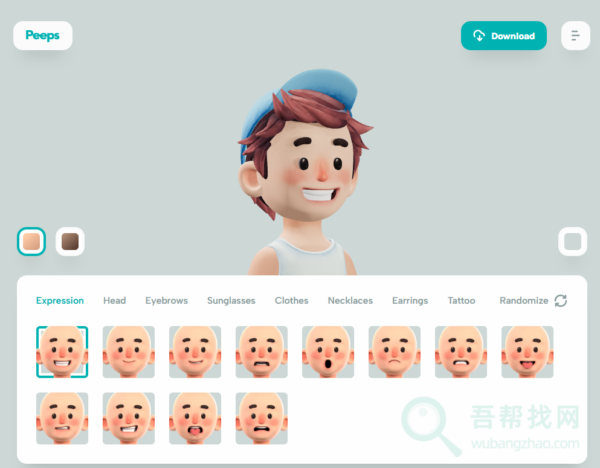Choose the sad frowning expression thumbnail
This screenshot has height=468, width=600.
point(394,352)
